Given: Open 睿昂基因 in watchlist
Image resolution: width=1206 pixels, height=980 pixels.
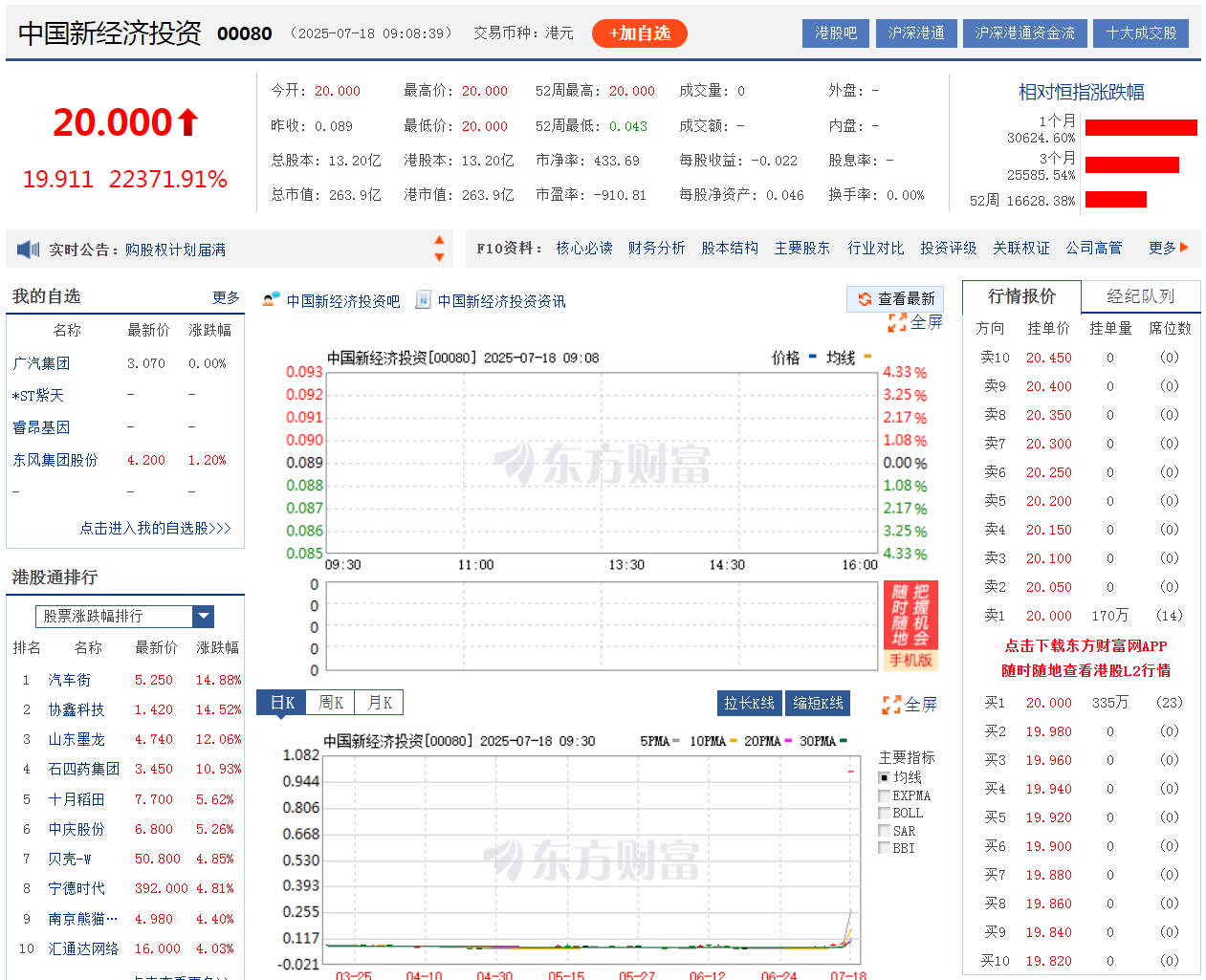Looking at the screenshot, I should (x=41, y=427).
